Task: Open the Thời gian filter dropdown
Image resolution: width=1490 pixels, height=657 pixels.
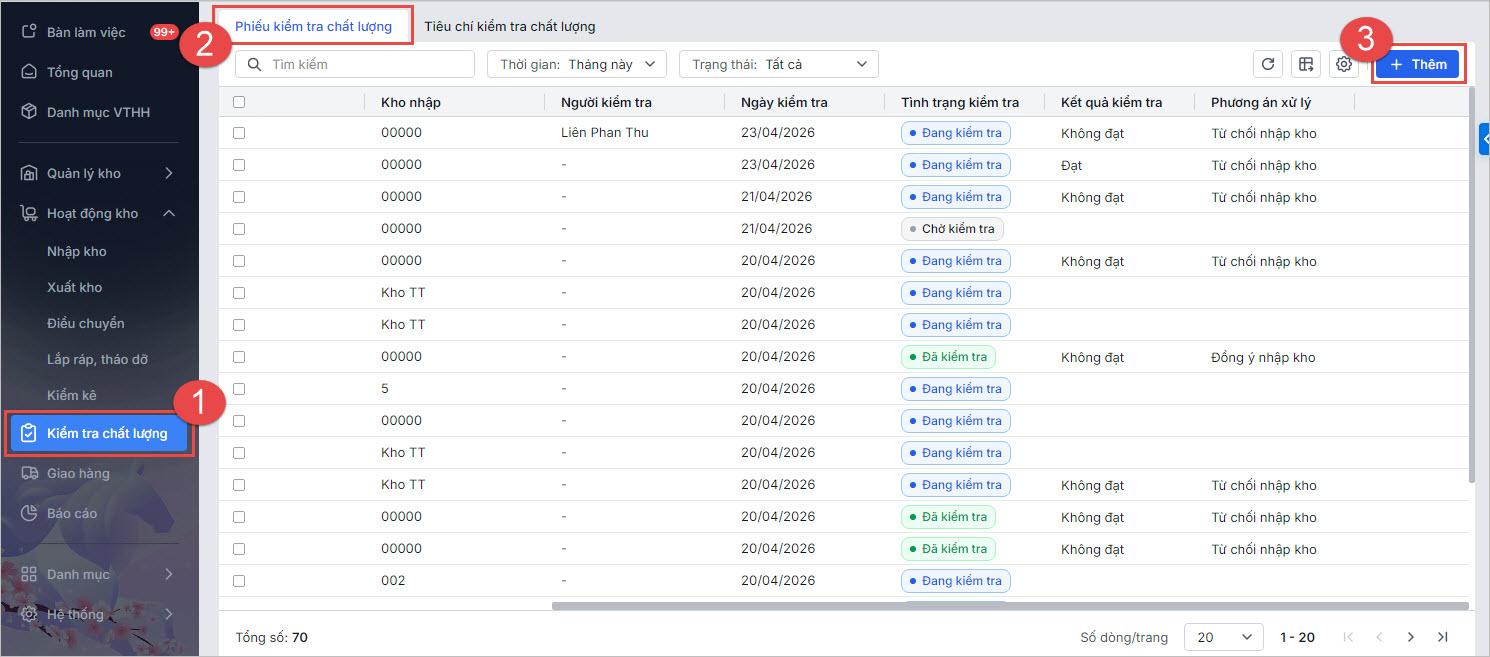Action: tap(577, 64)
